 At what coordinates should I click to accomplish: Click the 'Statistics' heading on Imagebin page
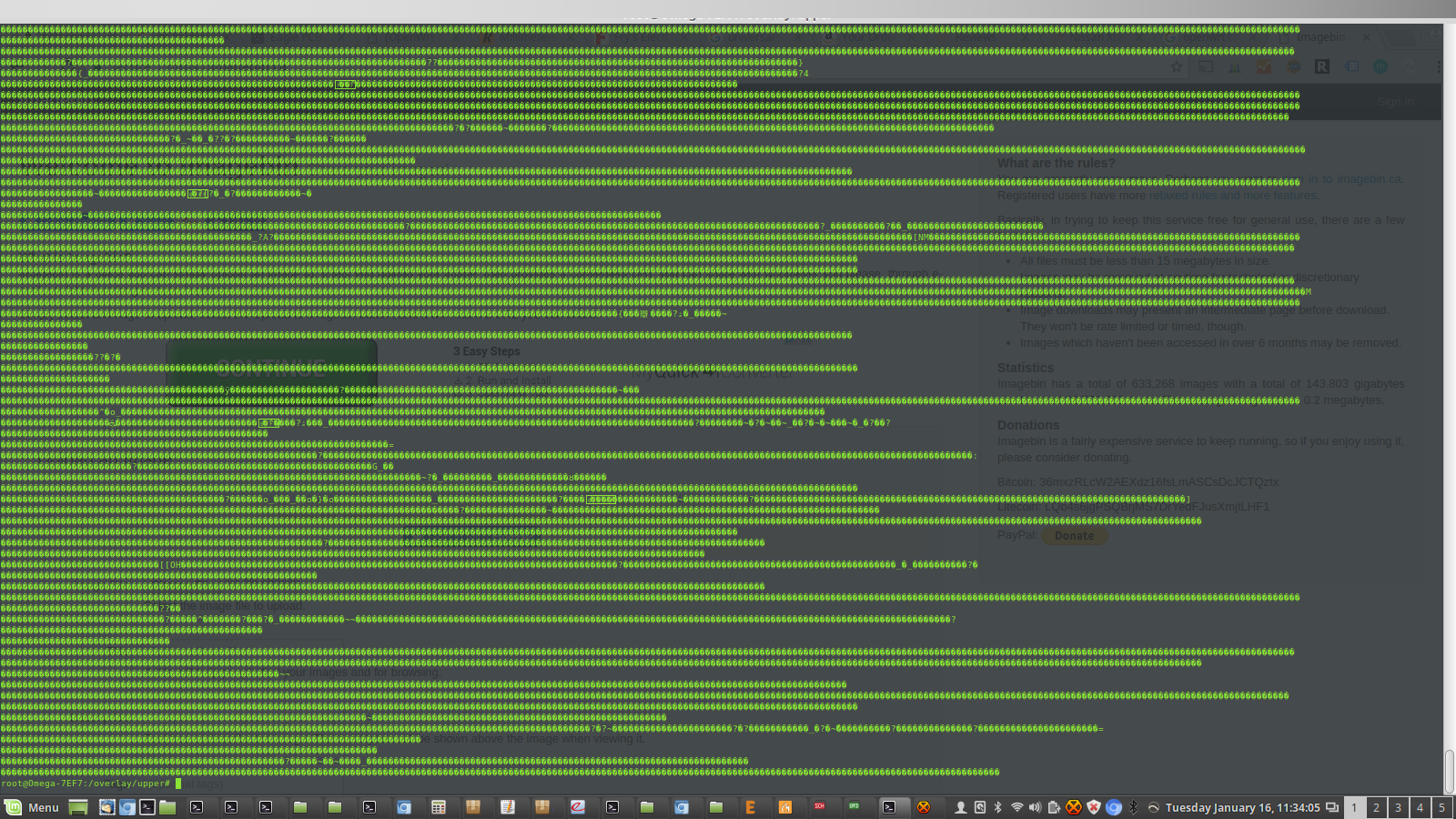[x=1026, y=368]
